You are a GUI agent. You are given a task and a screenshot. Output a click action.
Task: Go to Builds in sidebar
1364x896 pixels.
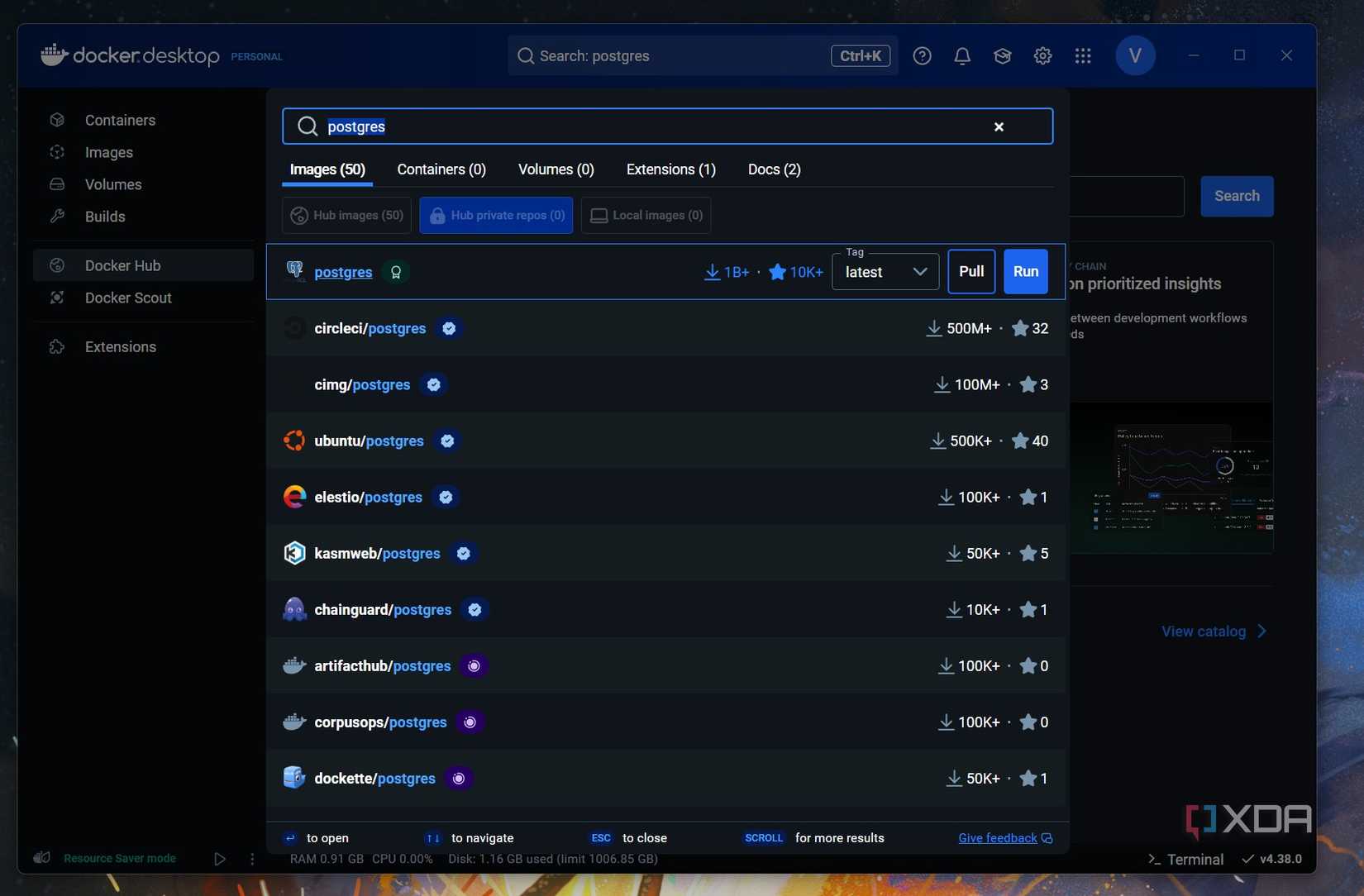[x=144, y=217]
